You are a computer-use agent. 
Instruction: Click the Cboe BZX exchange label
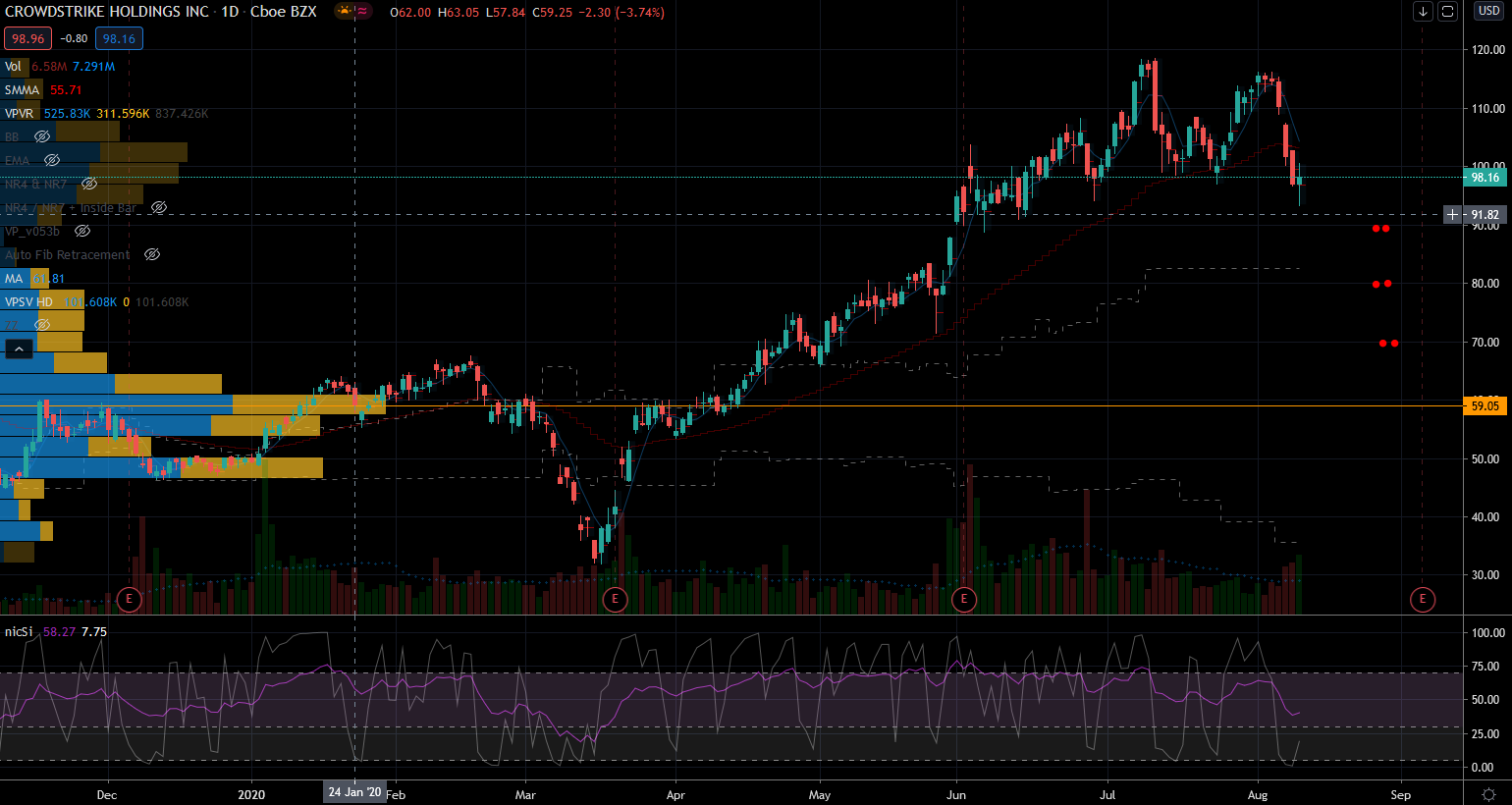click(284, 12)
